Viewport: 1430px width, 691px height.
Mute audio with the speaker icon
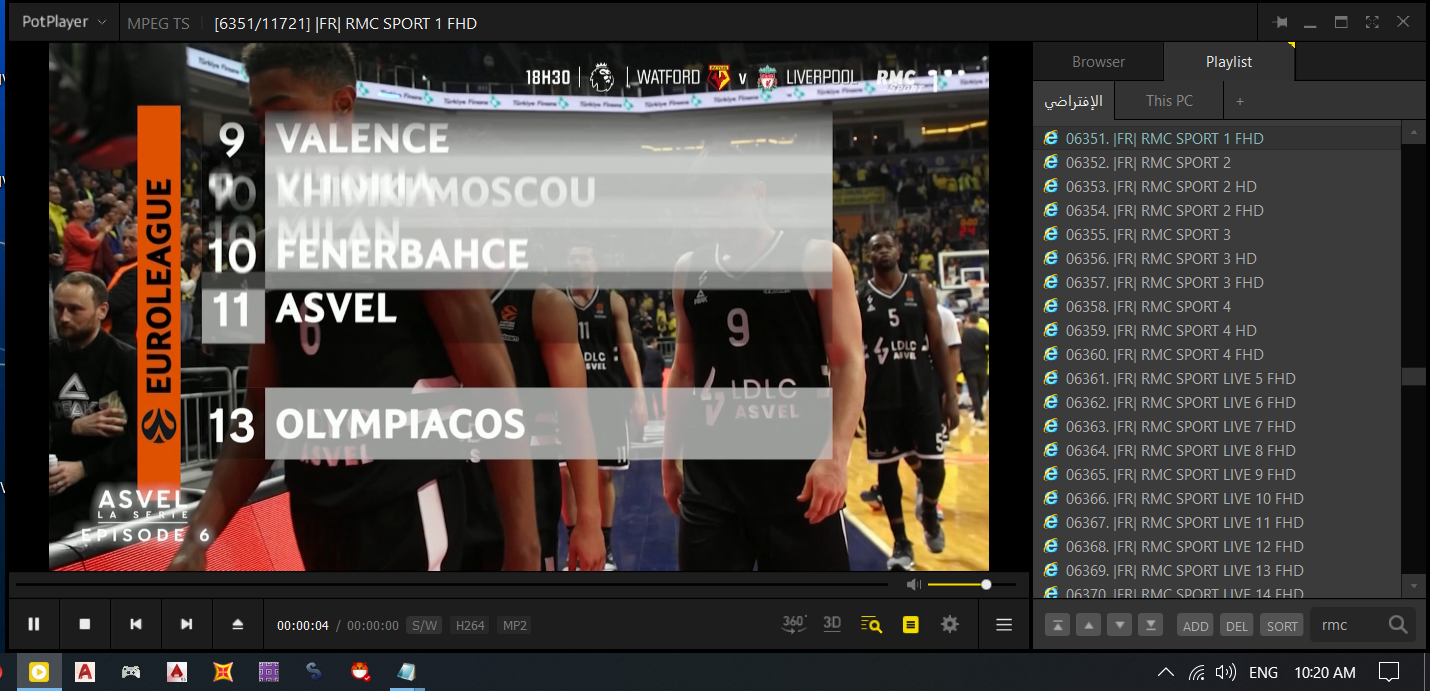(914, 584)
